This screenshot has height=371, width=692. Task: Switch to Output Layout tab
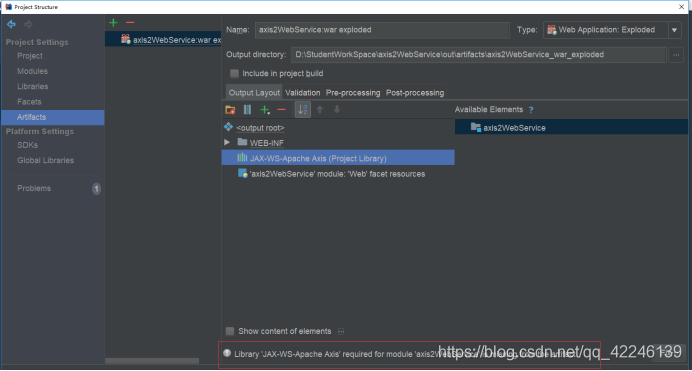pyautogui.click(x=254, y=93)
